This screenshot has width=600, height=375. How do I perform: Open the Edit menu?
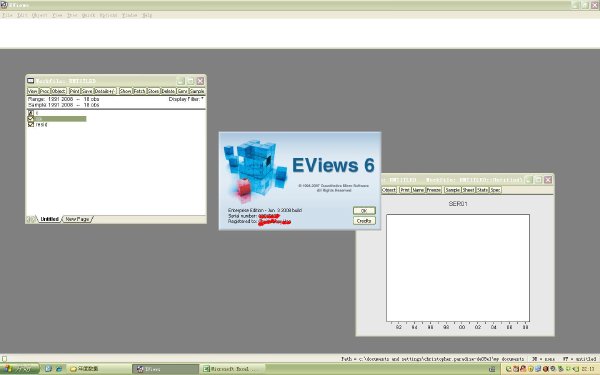click(x=22, y=15)
